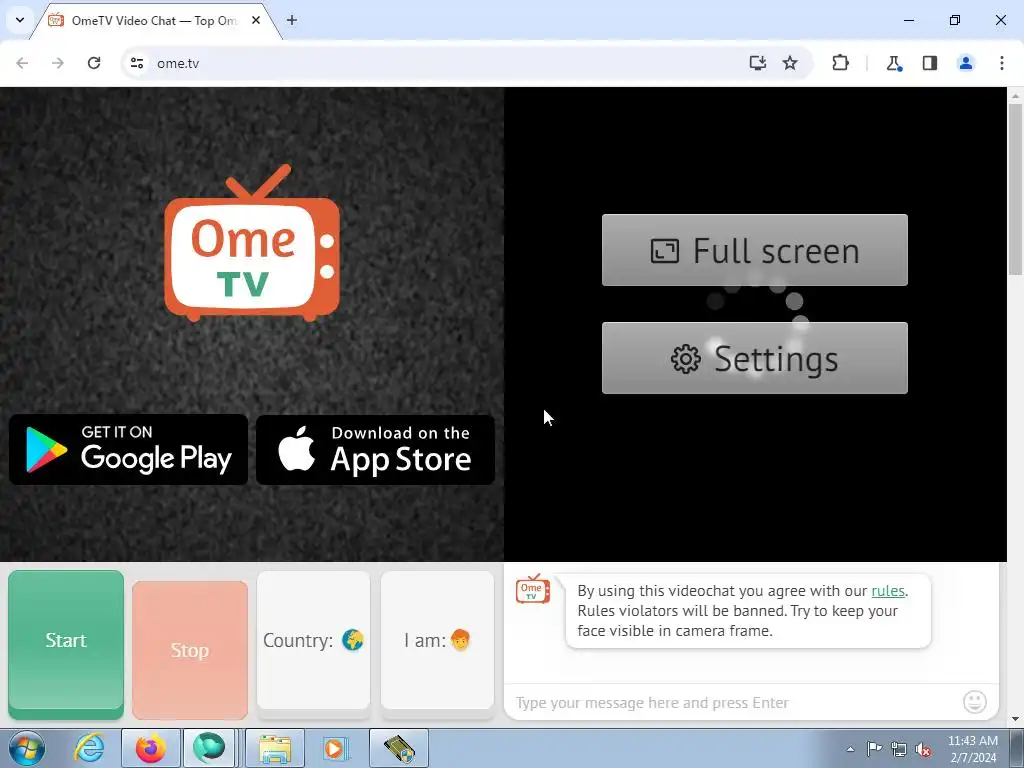
Task: Open the Settings button with gear
Action: (x=754, y=358)
